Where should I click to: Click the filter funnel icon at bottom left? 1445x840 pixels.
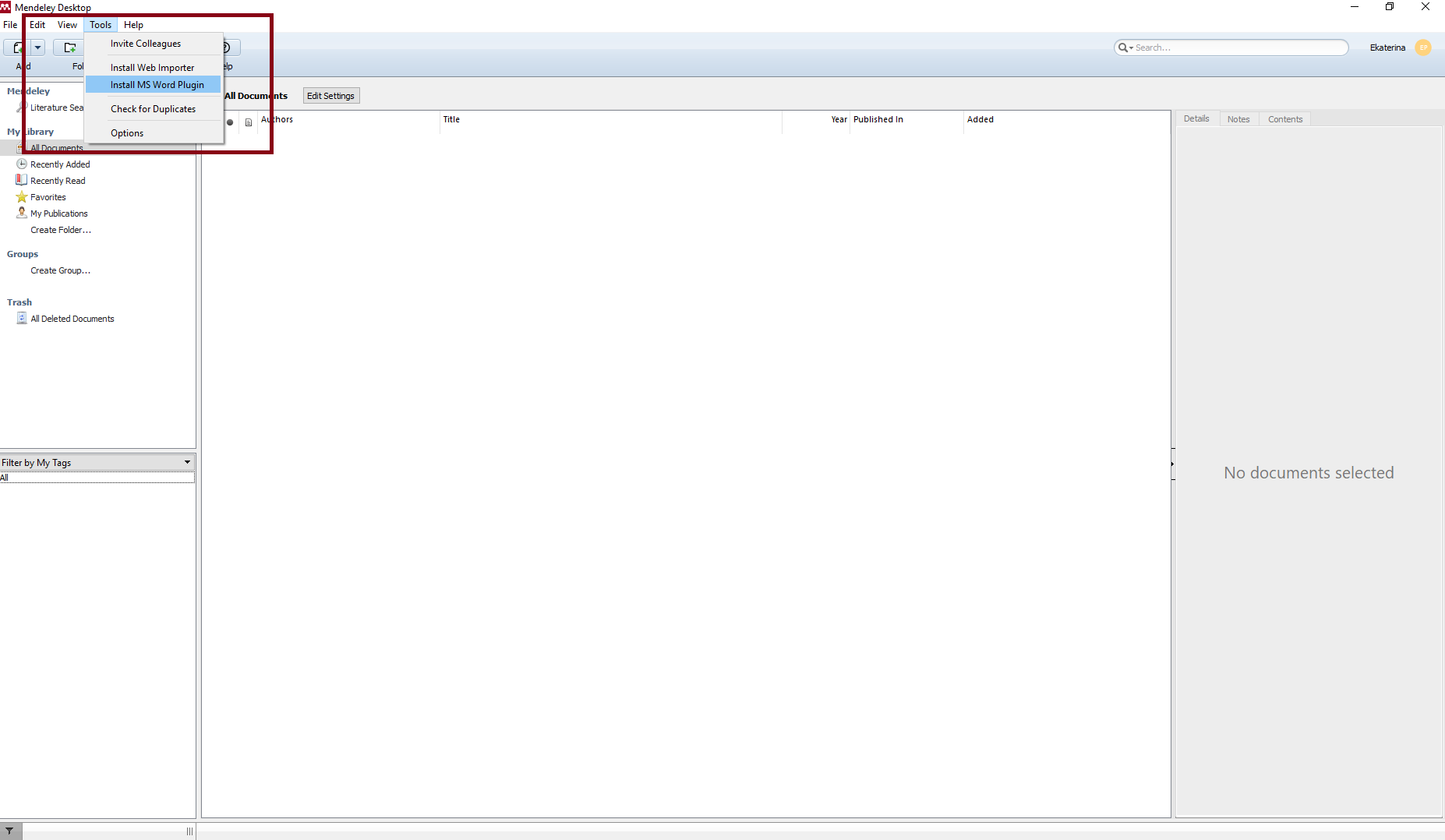tap(10, 831)
